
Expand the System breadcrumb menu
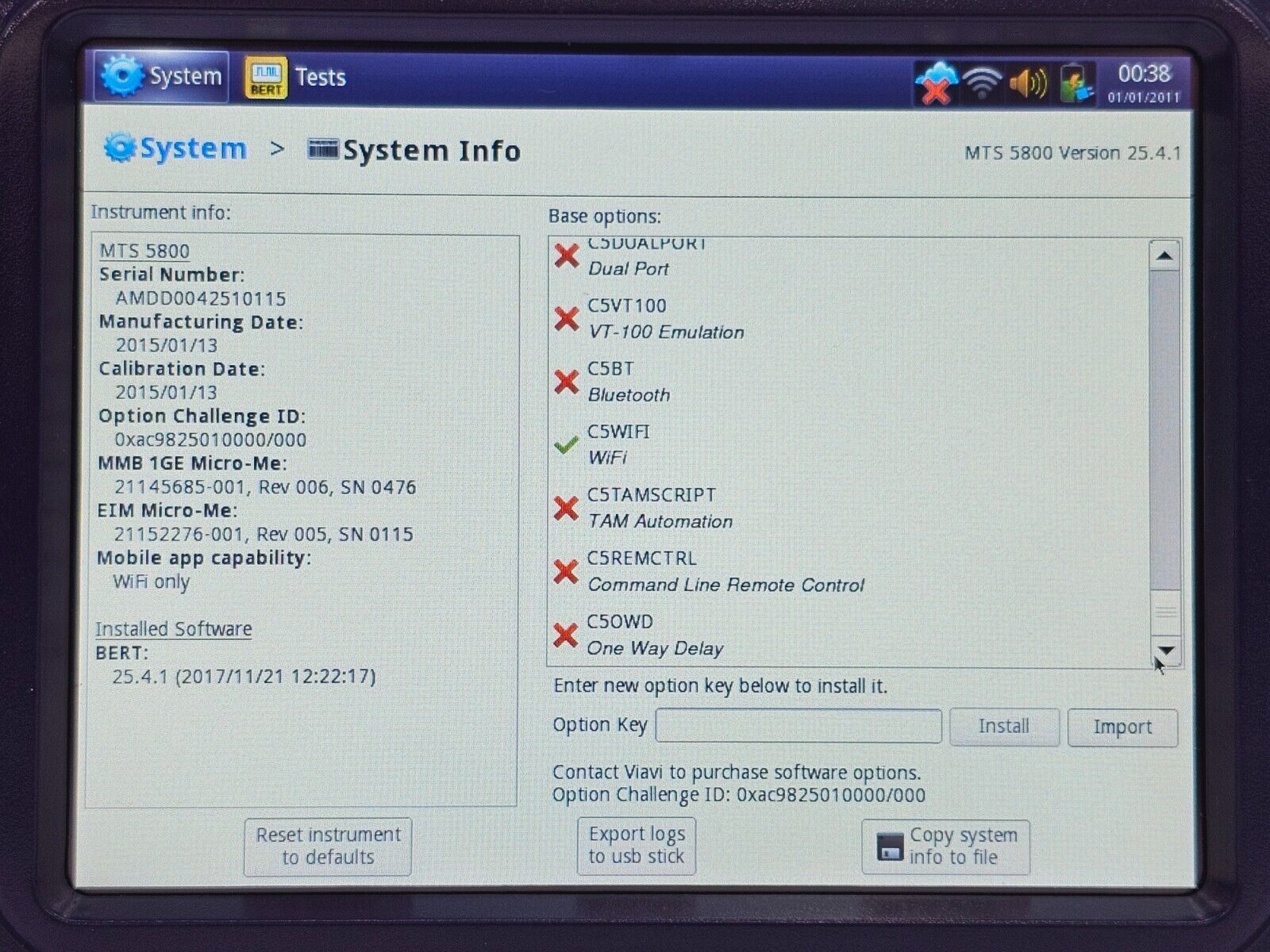click(181, 148)
